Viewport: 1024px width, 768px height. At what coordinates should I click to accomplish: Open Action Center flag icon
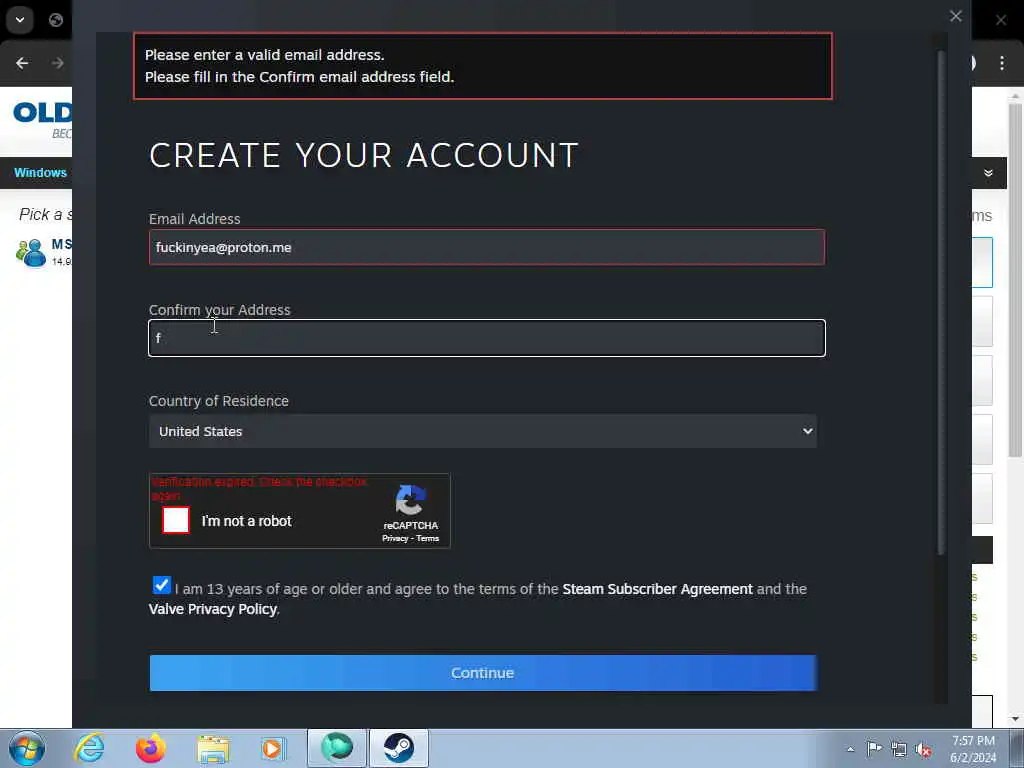coord(874,748)
